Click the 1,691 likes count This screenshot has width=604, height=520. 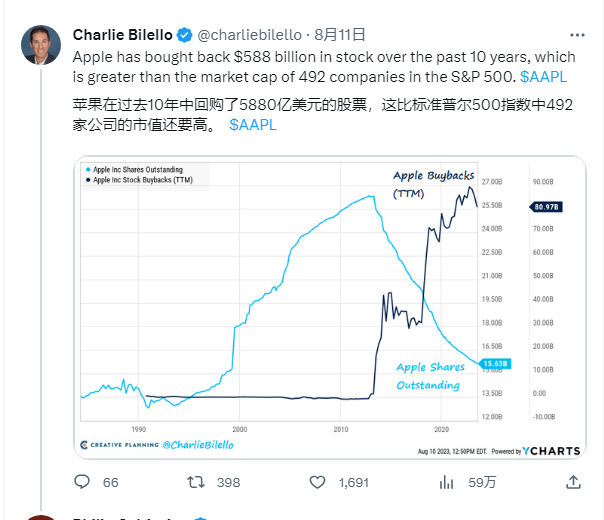tap(354, 482)
